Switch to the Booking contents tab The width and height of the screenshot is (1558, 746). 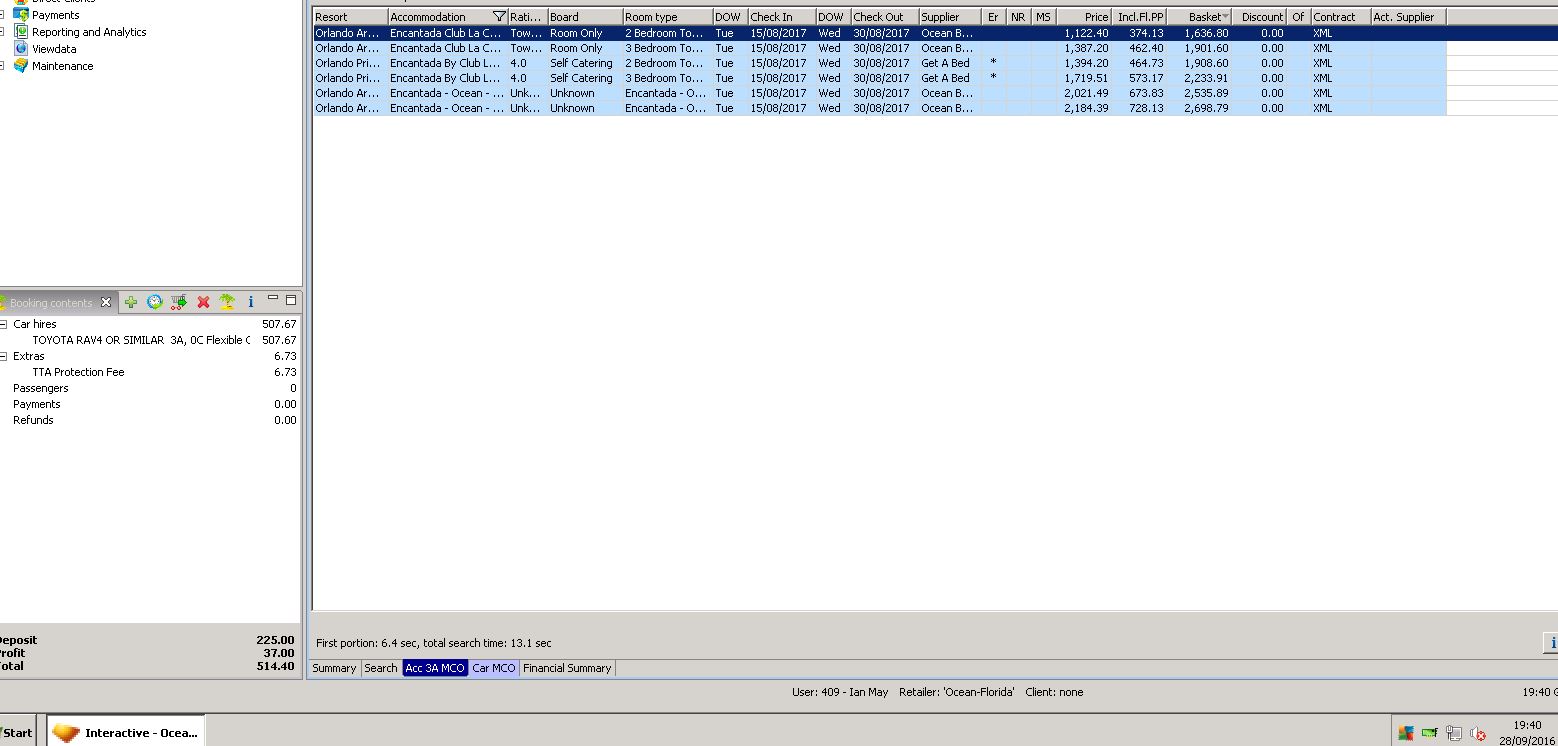[51, 303]
